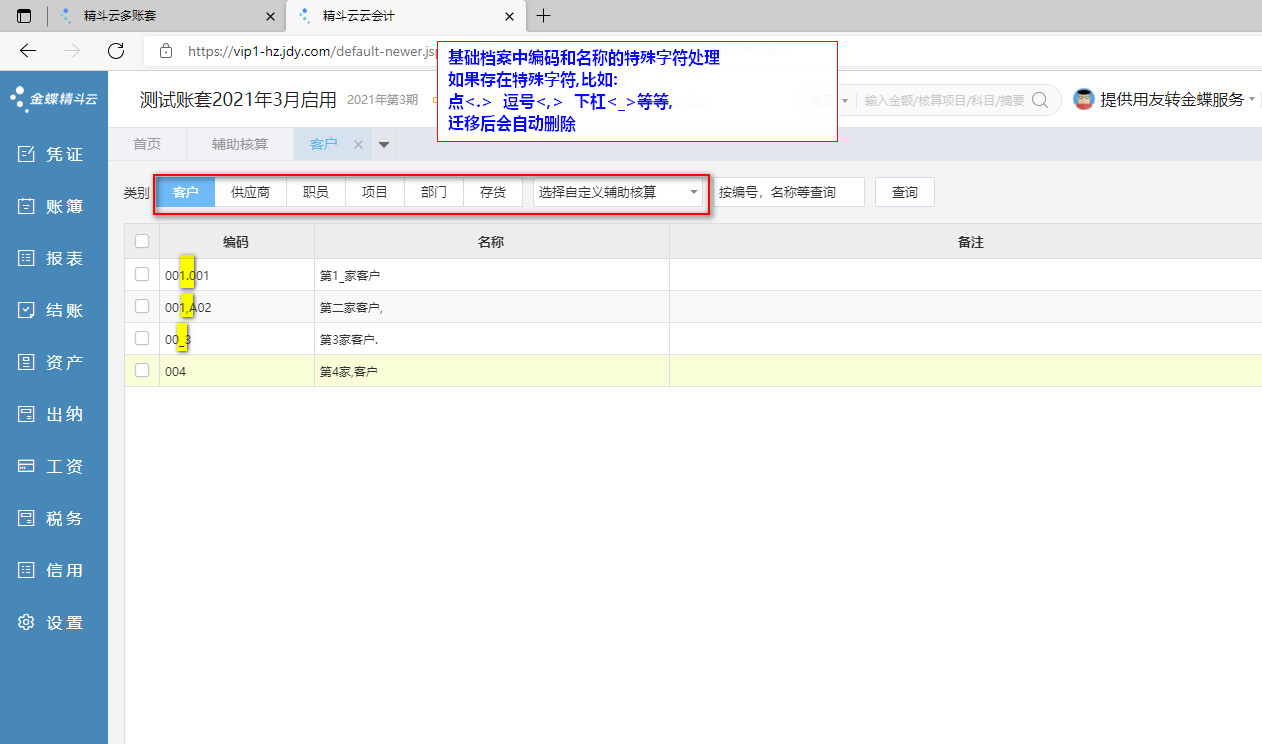
Task: Focus the 按编号, 名称等查询 search field
Action: tap(788, 192)
